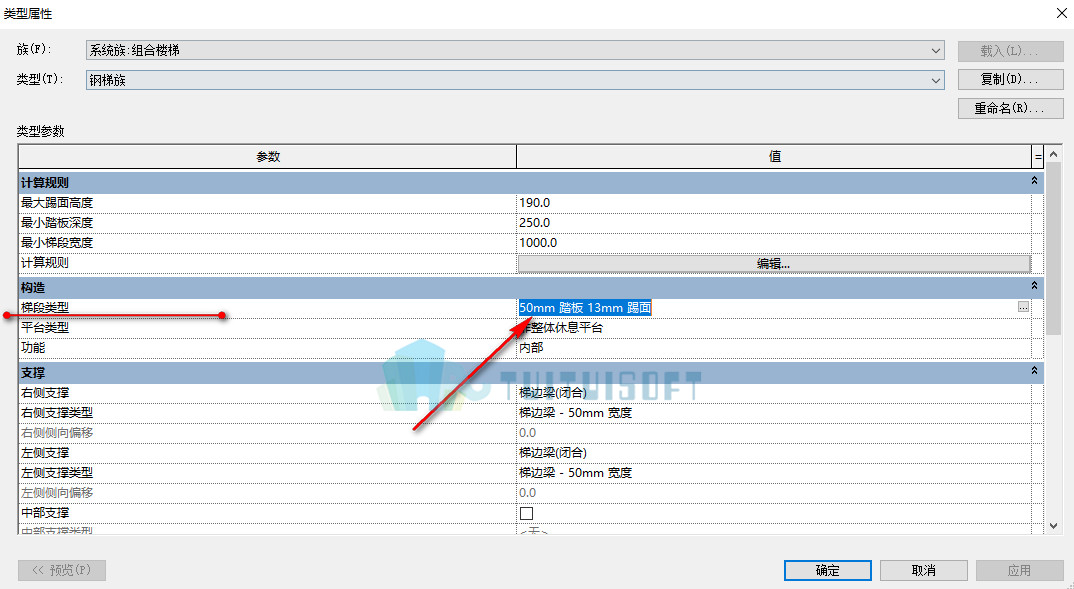Collapse the 计算规则 section
Viewport: 1074px width, 589px height.
pos(1034,181)
